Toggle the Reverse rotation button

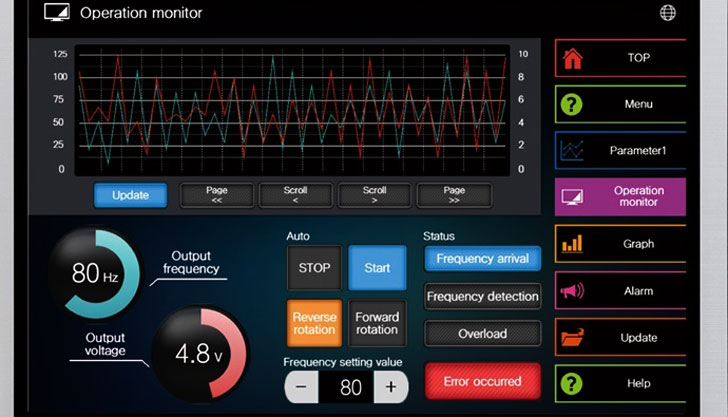click(314, 324)
